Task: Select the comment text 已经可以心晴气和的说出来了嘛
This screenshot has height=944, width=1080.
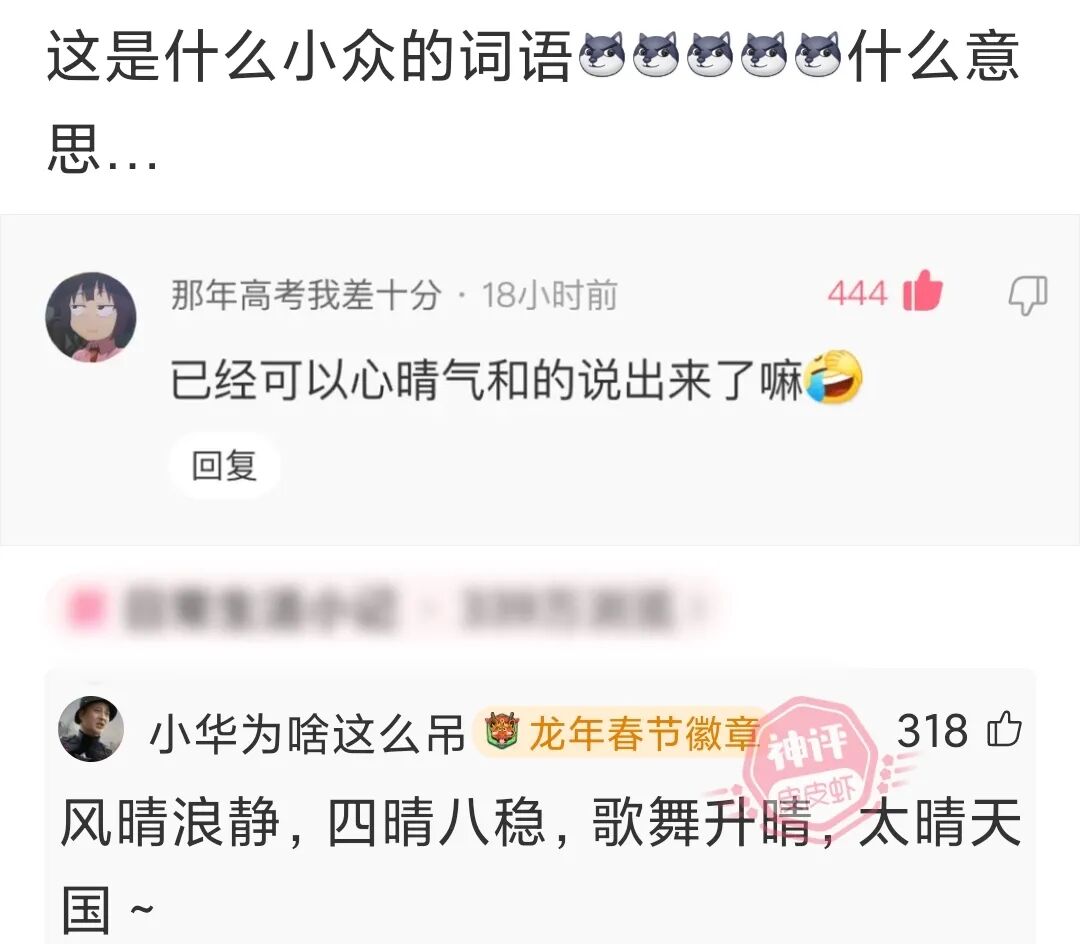Action: tap(487, 379)
